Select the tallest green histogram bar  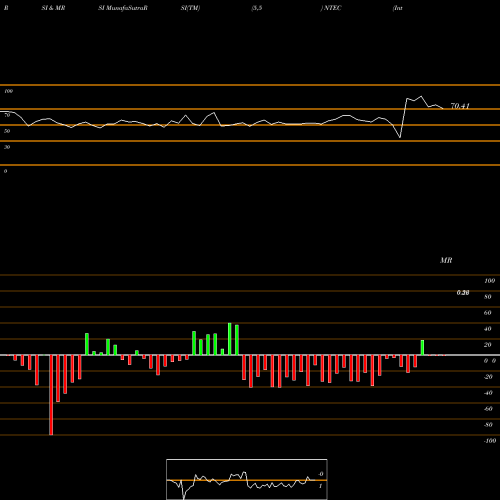coord(230,339)
